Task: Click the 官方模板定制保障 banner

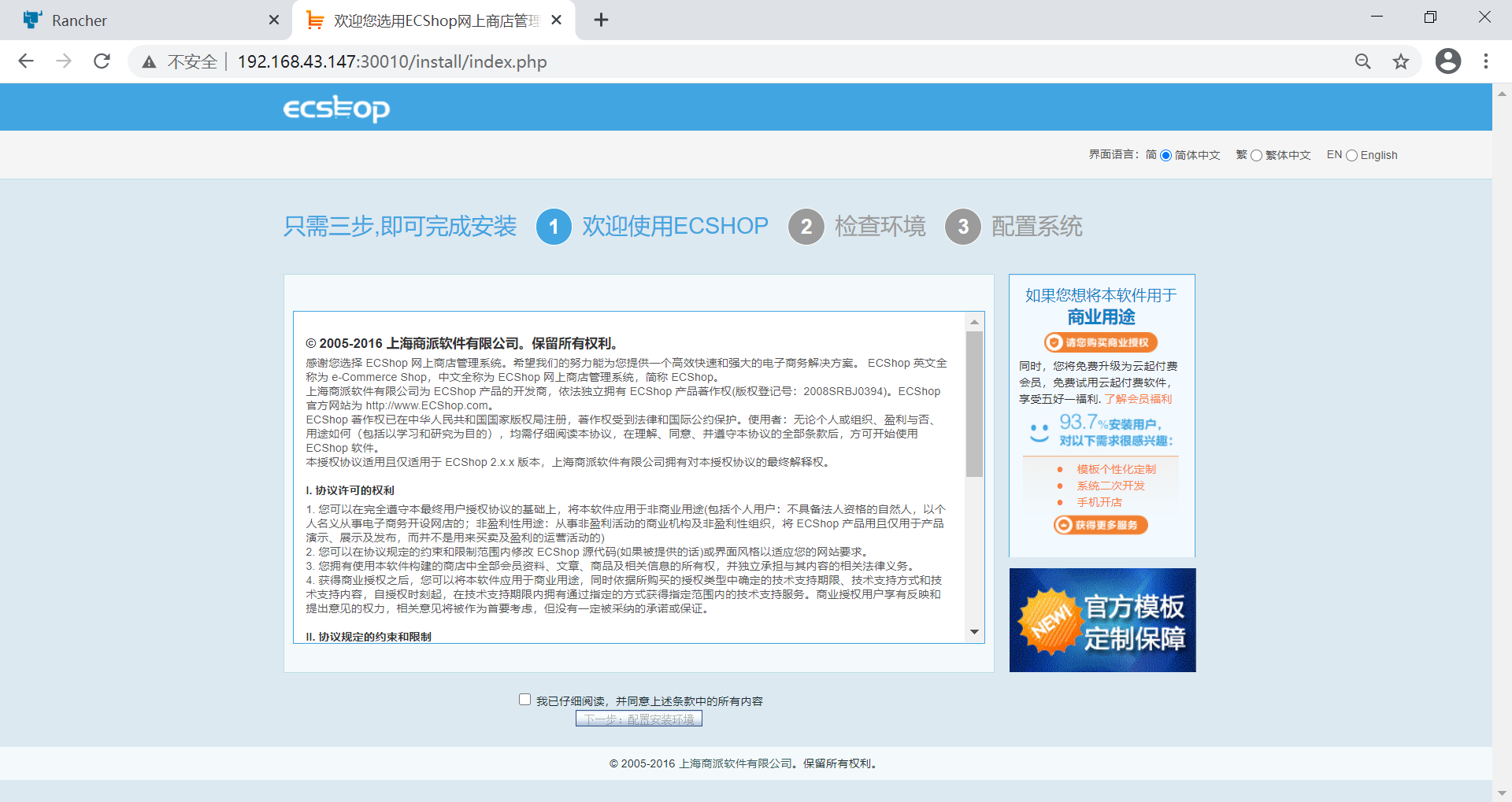Action: (x=1102, y=620)
